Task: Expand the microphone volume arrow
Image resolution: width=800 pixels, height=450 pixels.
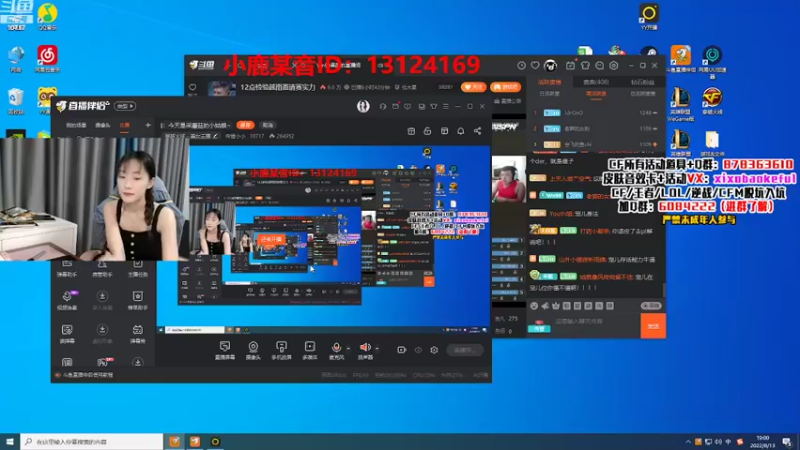Action: pos(348,348)
